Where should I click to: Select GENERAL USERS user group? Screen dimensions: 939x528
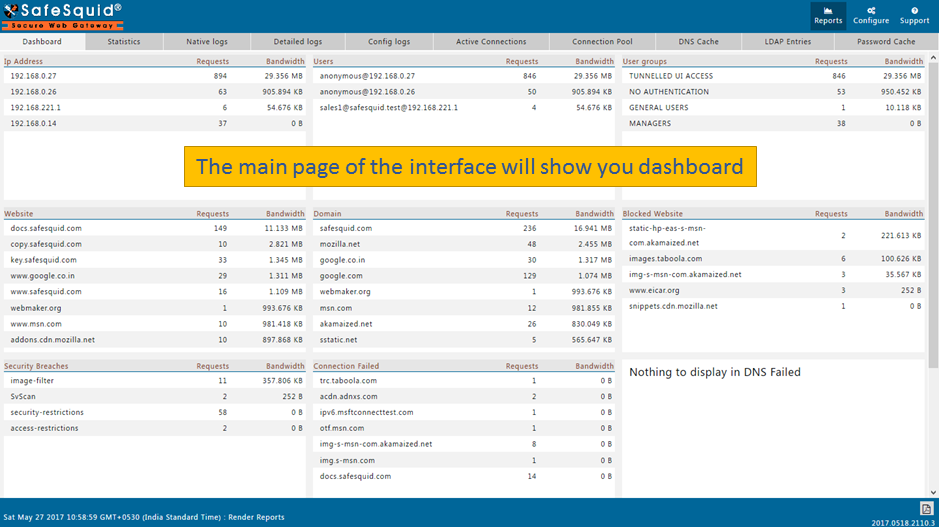[x=773, y=108]
